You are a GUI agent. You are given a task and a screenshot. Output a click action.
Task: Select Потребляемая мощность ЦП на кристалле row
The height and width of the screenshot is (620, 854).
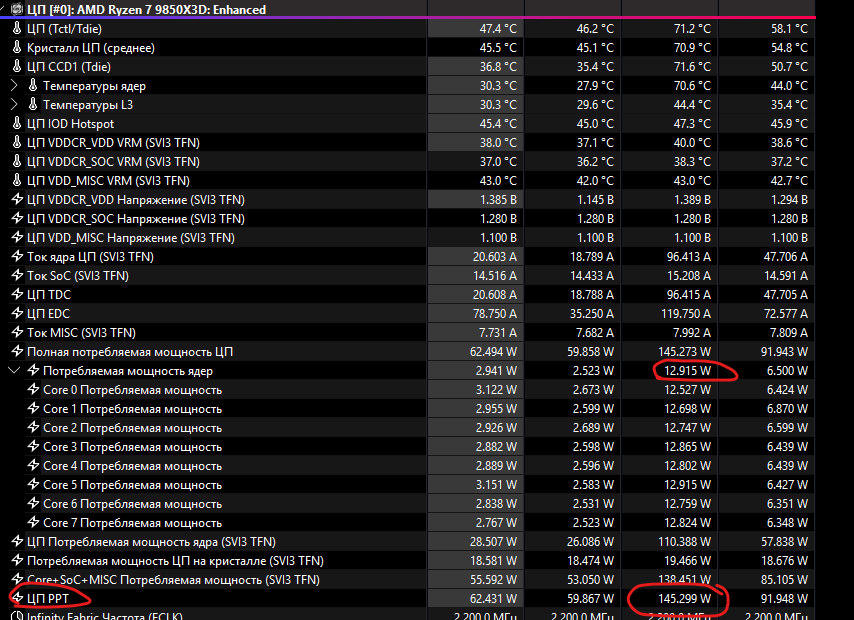pos(175,561)
